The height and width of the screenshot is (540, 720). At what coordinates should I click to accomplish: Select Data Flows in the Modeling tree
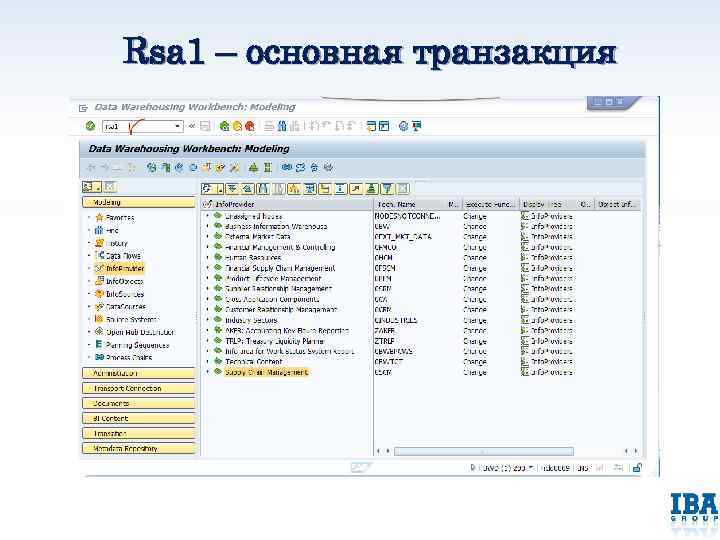tap(123, 256)
